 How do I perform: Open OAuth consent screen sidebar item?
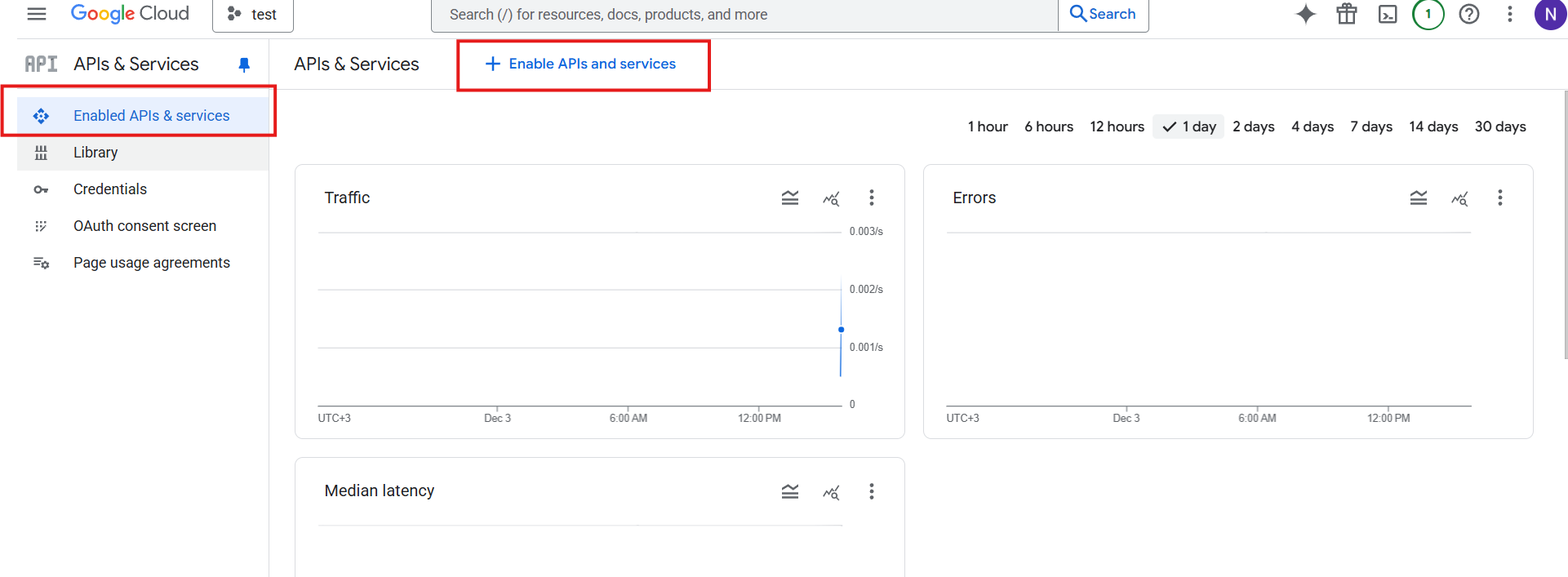tap(144, 226)
